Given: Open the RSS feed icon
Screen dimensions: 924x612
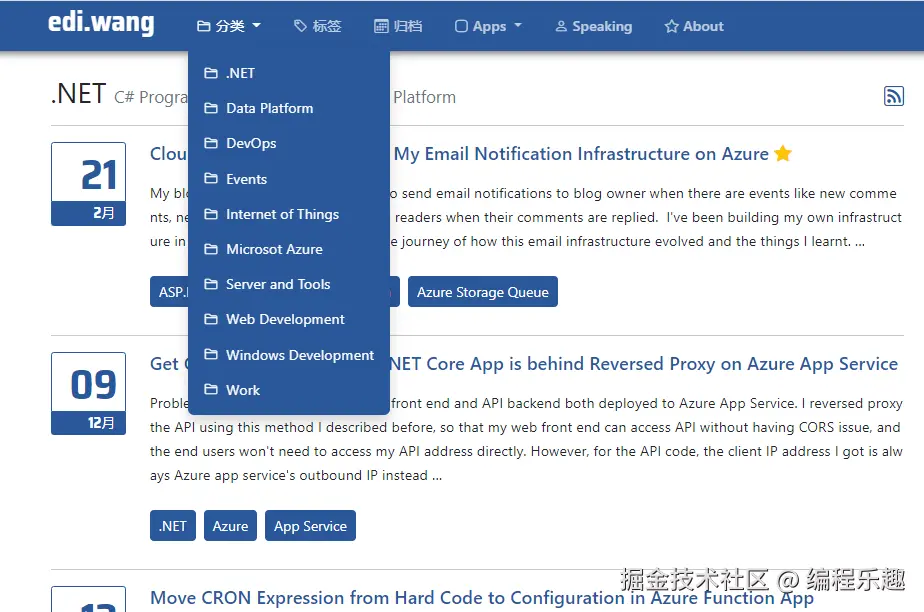Looking at the screenshot, I should click(x=893, y=95).
